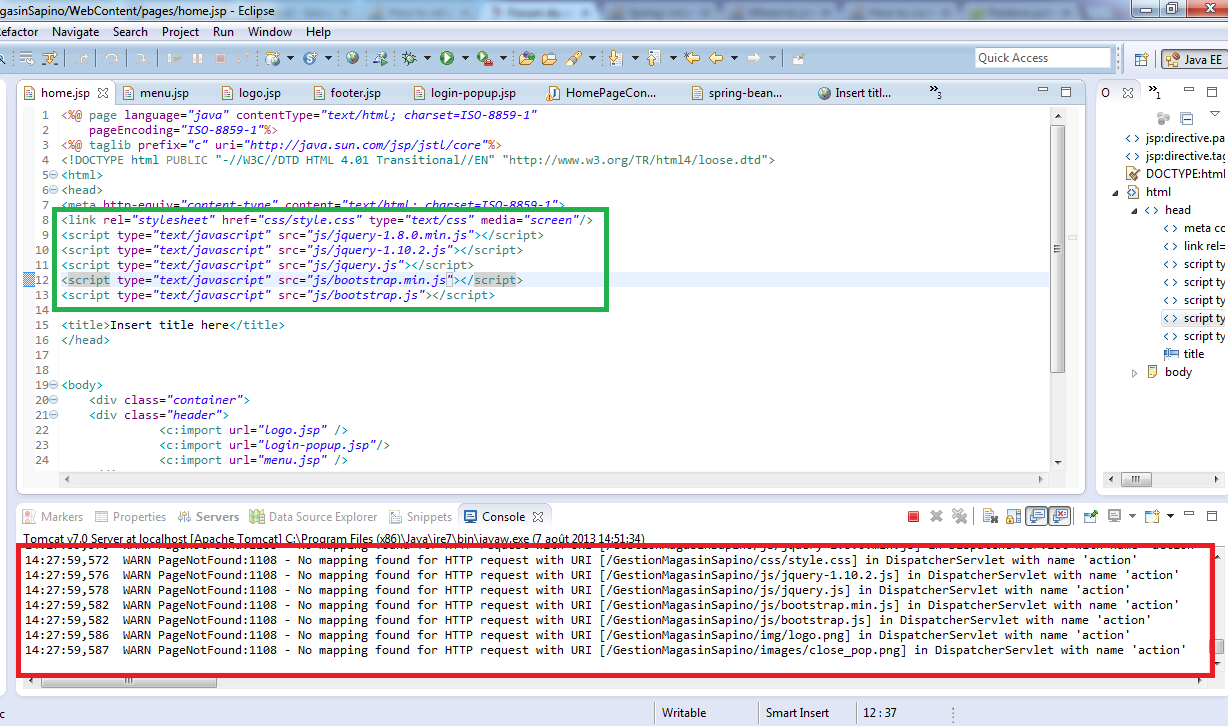Select the title node in Outline
Image resolution: width=1228 pixels, height=726 pixels.
click(1184, 354)
